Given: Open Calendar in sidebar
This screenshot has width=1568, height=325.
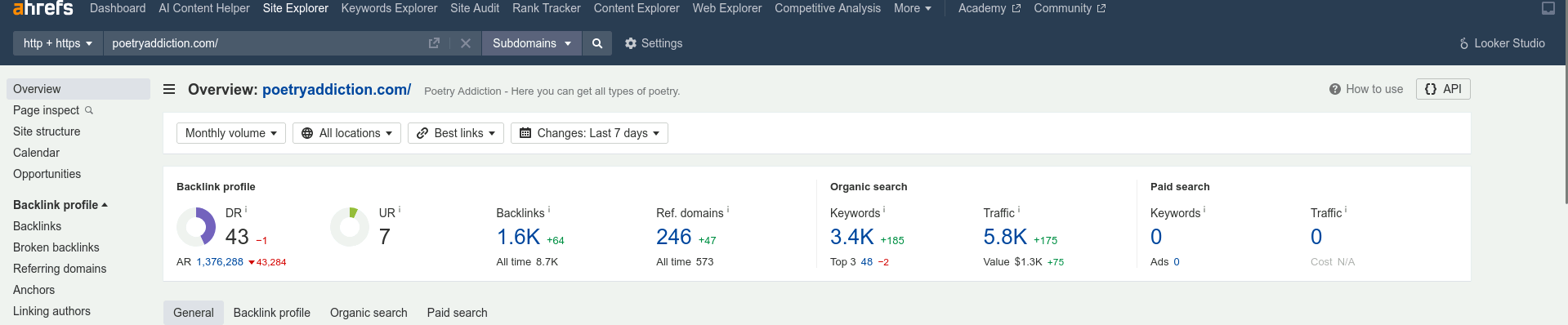Looking at the screenshot, I should 36,153.
